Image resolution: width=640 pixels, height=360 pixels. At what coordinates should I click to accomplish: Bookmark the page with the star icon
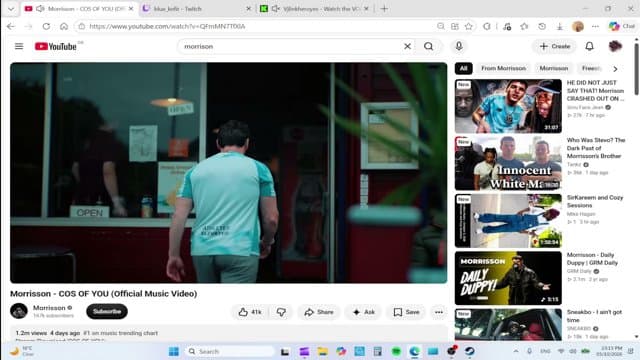click(x=469, y=26)
